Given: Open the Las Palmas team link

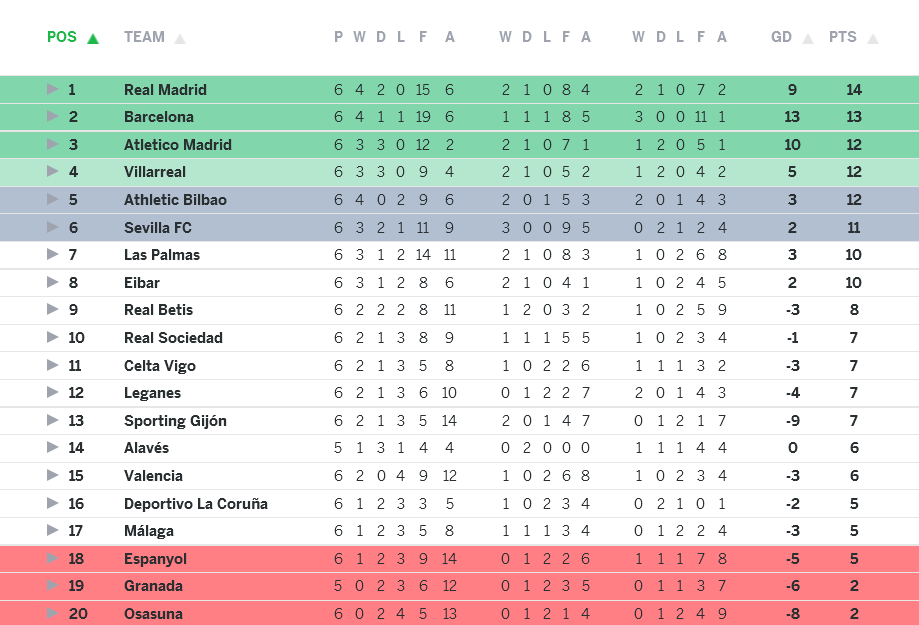Looking at the screenshot, I should click(x=162, y=255).
